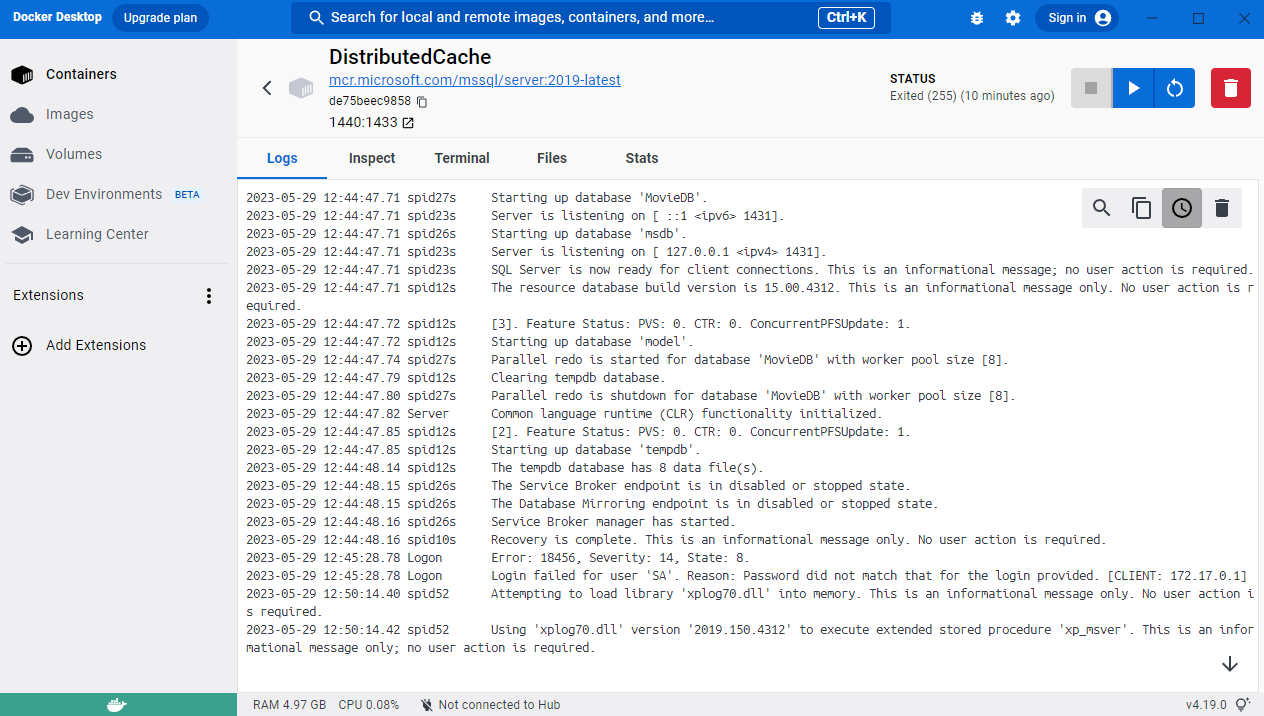Click the RAM 4.97 GB indicator
Image resolution: width=1264 pixels, height=716 pixels.
289,705
